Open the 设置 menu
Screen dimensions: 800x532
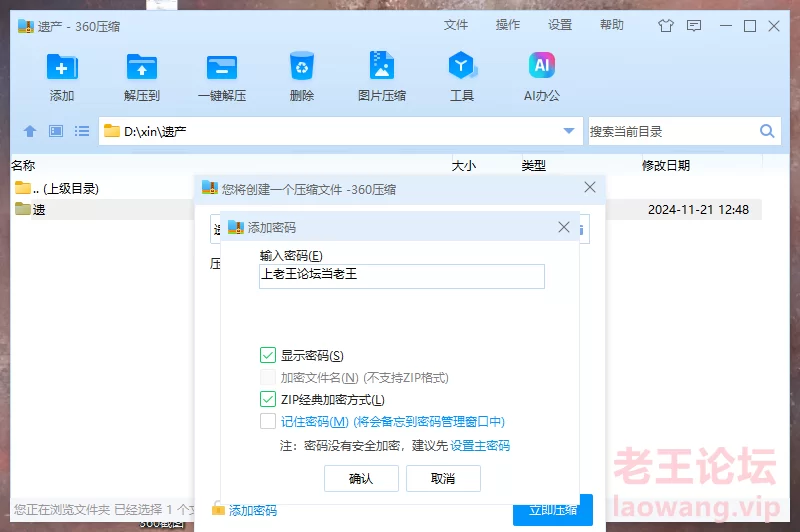[560, 25]
